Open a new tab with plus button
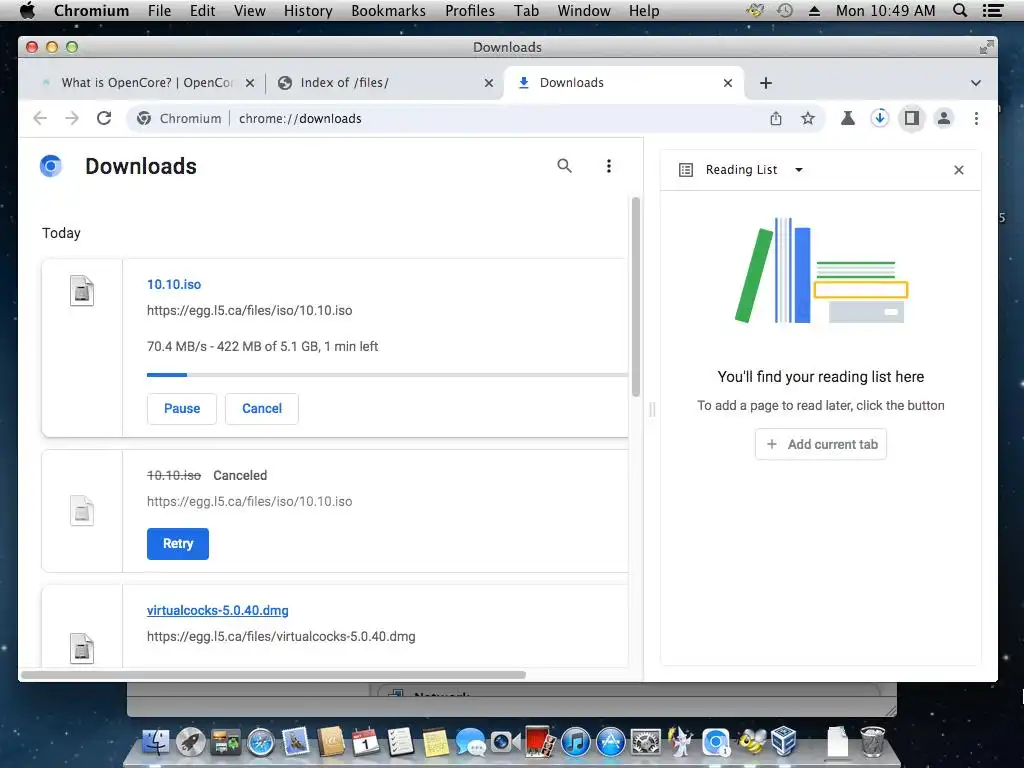The width and height of the screenshot is (1024, 768). (766, 83)
